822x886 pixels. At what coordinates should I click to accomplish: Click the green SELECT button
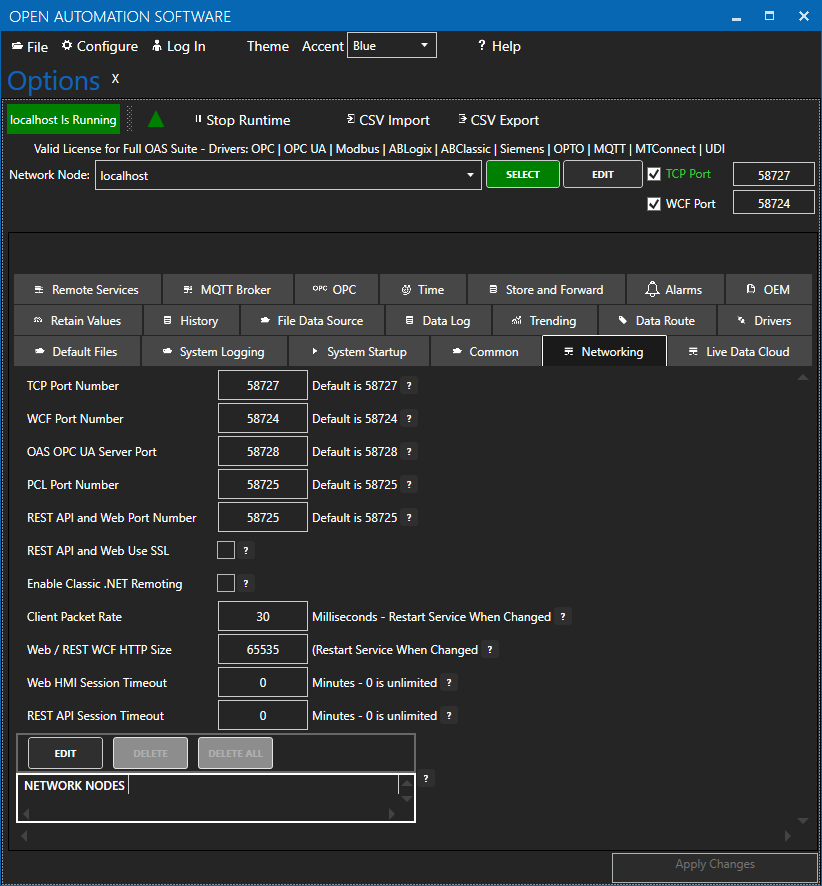tap(522, 174)
